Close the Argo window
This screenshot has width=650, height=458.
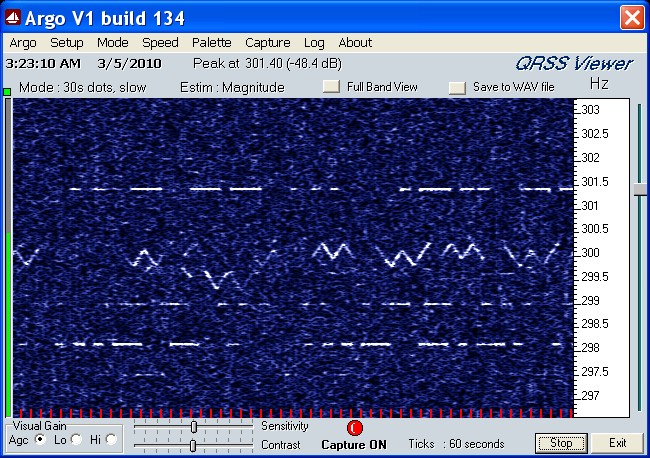632,18
